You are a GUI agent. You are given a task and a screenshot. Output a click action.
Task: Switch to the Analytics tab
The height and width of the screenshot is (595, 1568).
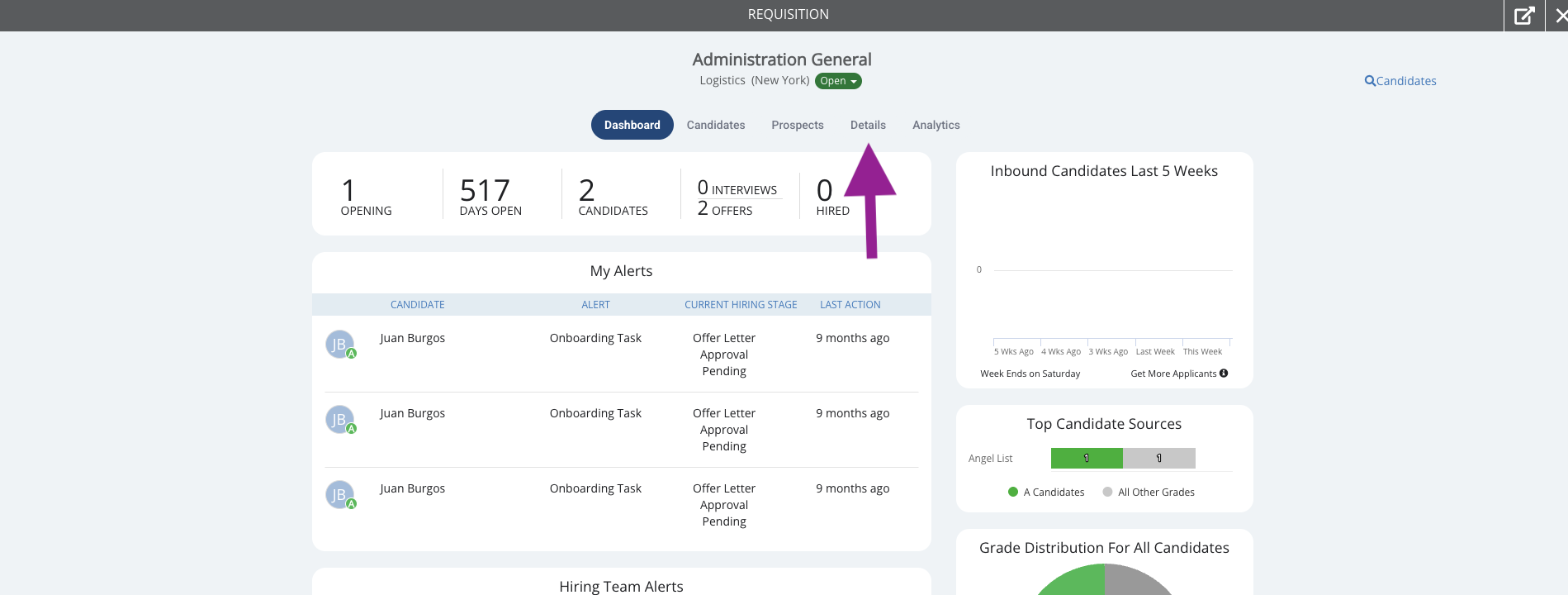[936, 125]
